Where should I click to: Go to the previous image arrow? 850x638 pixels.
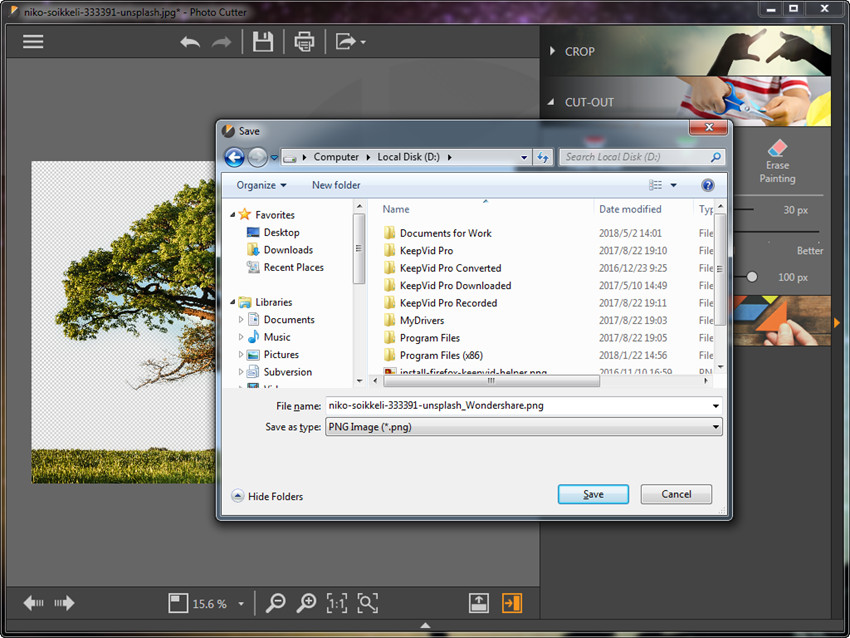(x=34, y=603)
